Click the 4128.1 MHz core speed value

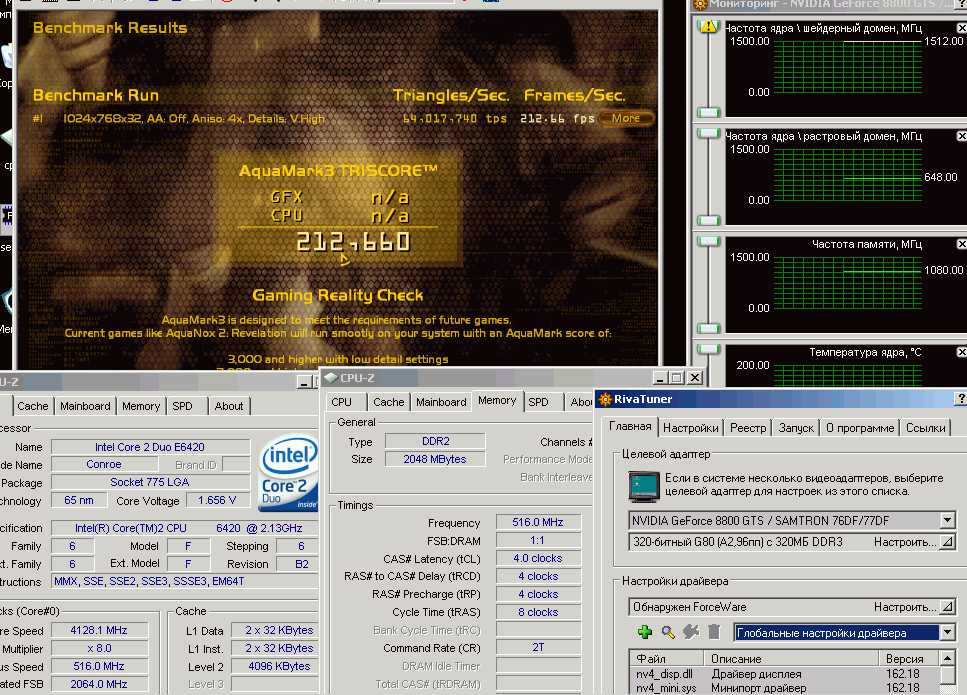(99, 630)
